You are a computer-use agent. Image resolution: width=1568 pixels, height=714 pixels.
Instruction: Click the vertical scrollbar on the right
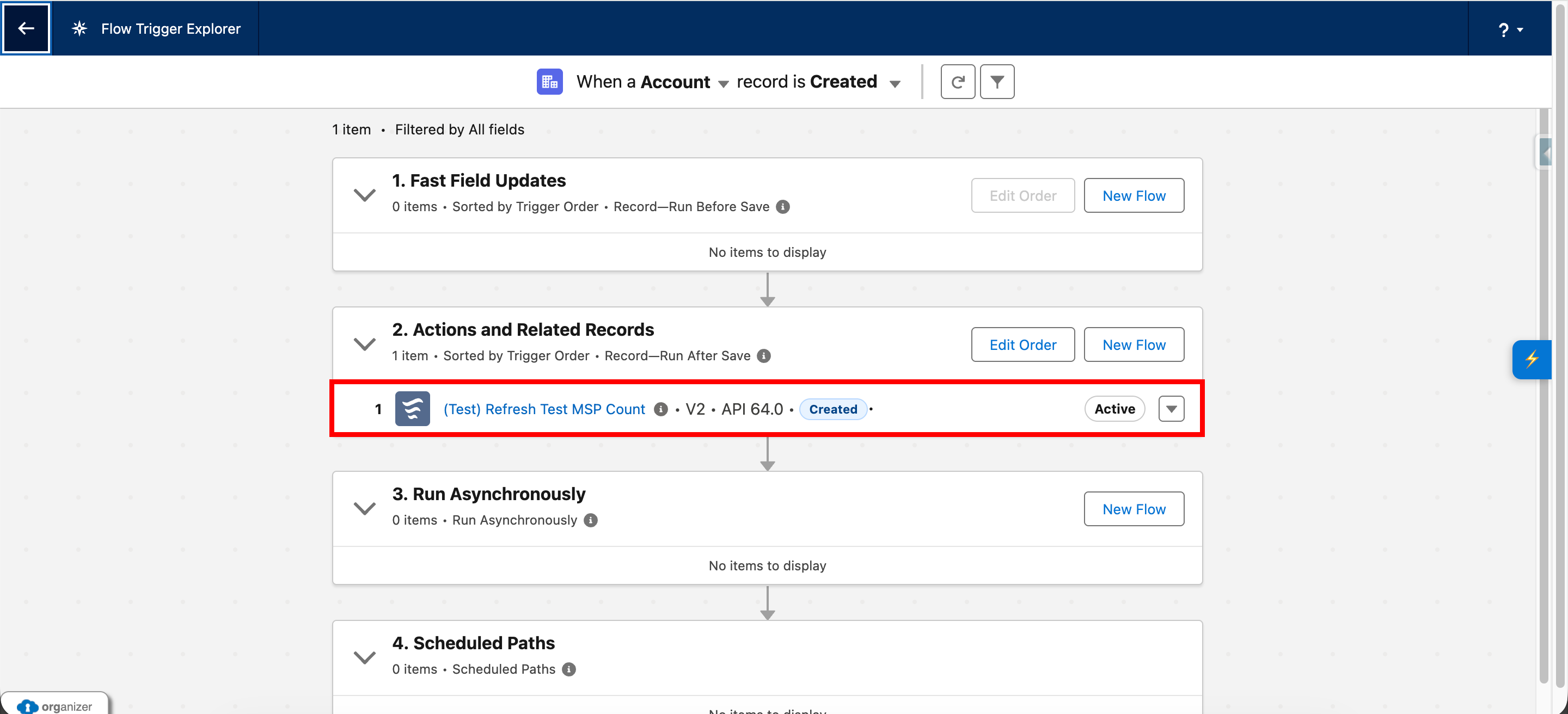(1544, 395)
